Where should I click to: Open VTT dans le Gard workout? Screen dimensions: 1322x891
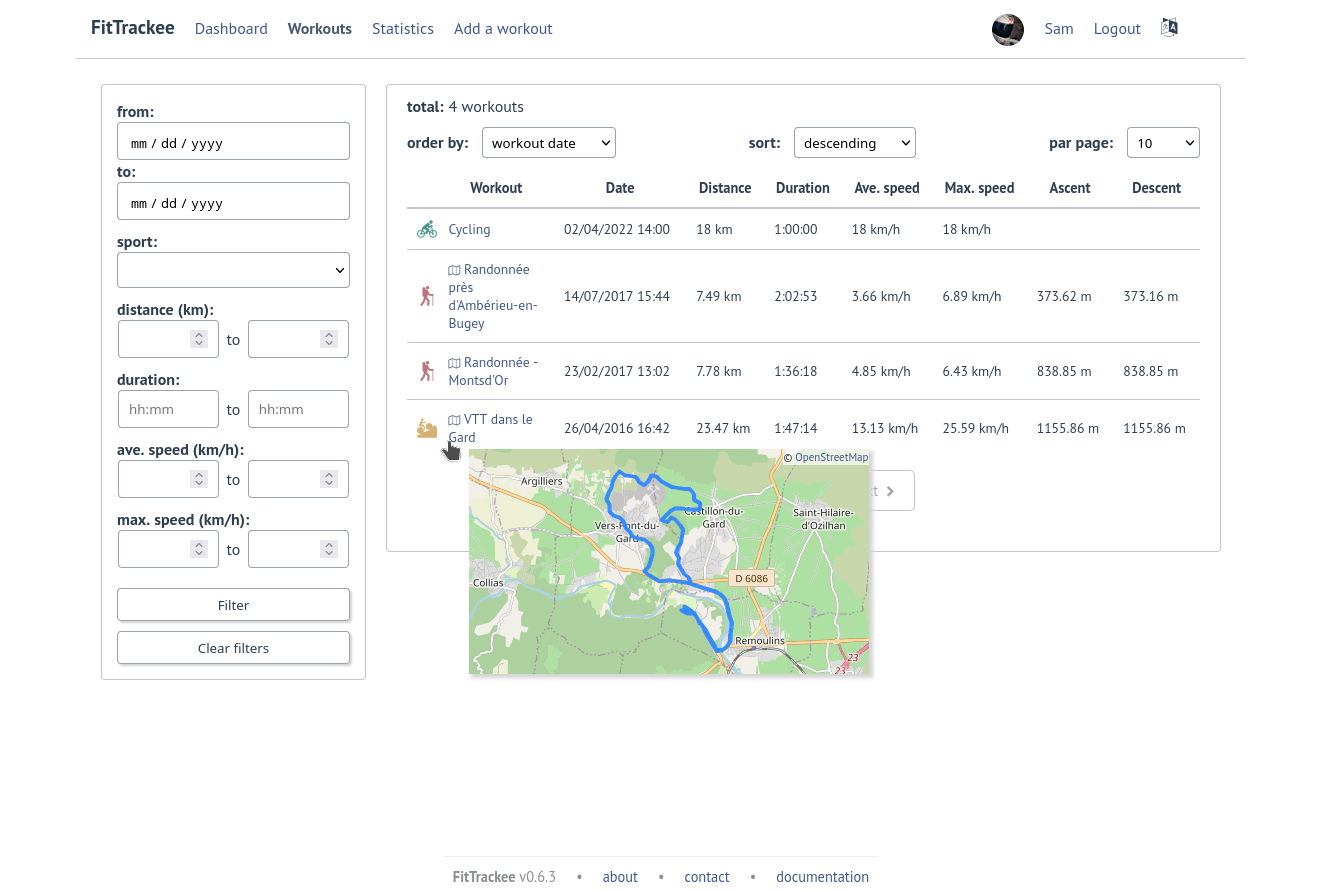pyautogui.click(x=490, y=428)
